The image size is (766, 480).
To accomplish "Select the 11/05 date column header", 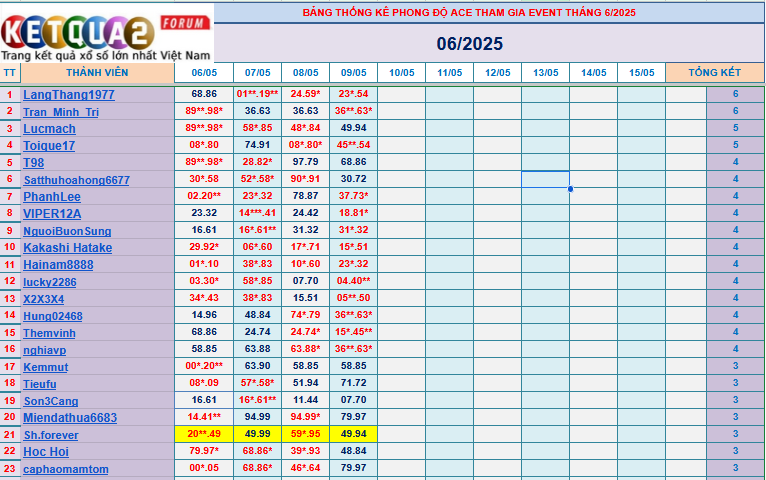I will (449, 73).
